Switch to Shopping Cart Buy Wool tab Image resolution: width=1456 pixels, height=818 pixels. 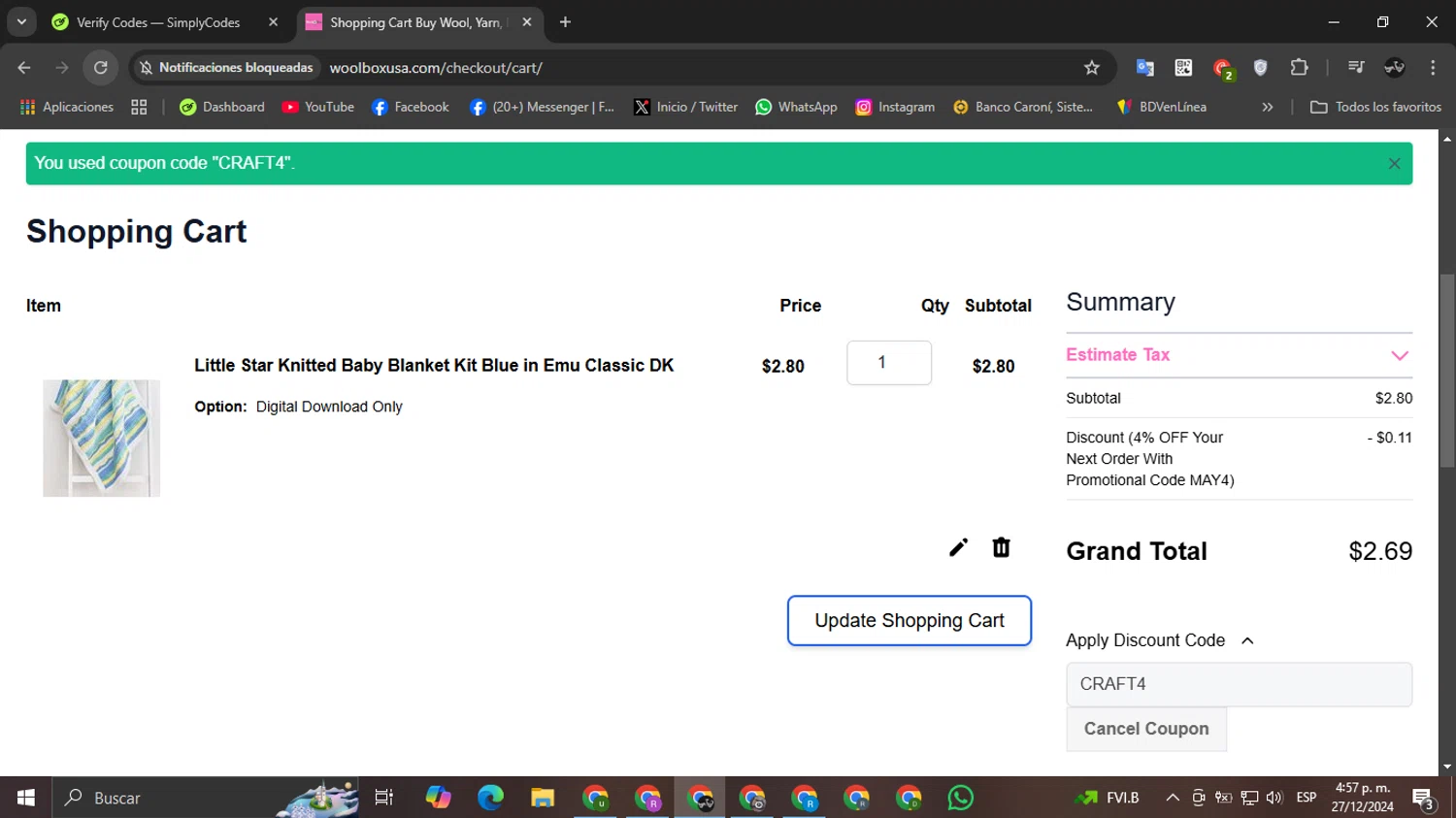417,22
